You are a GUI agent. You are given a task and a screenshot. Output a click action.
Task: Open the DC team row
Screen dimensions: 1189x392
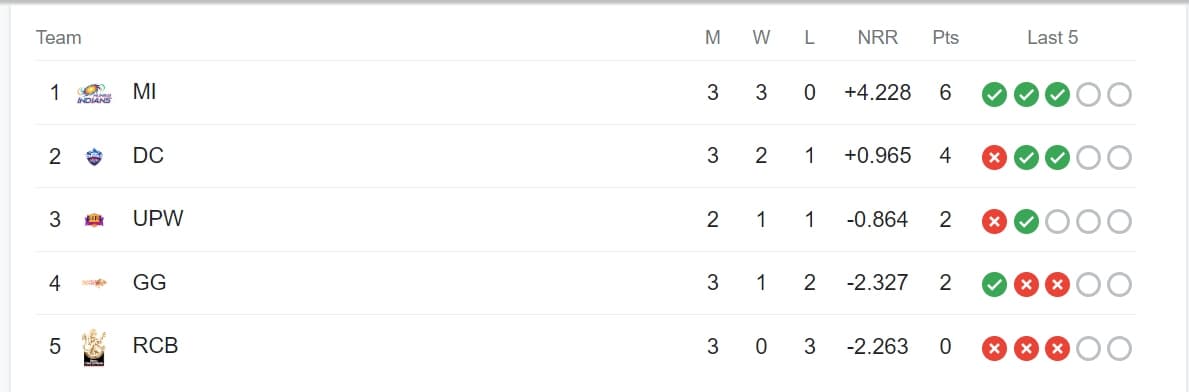[585, 156]
